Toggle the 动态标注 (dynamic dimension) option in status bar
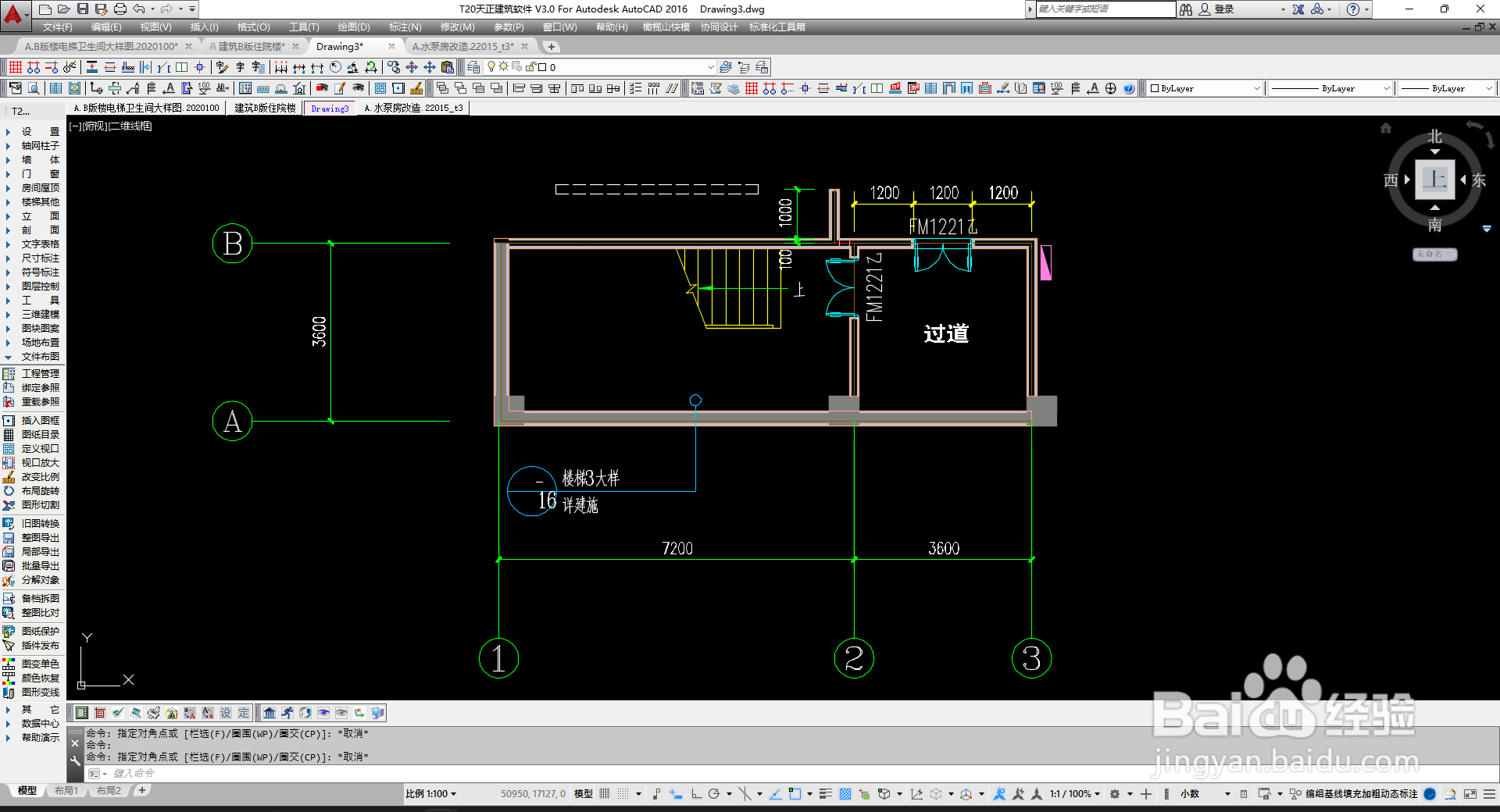Image resolution: width=1500 pixels, height=812 pixels. point(1398,794)
